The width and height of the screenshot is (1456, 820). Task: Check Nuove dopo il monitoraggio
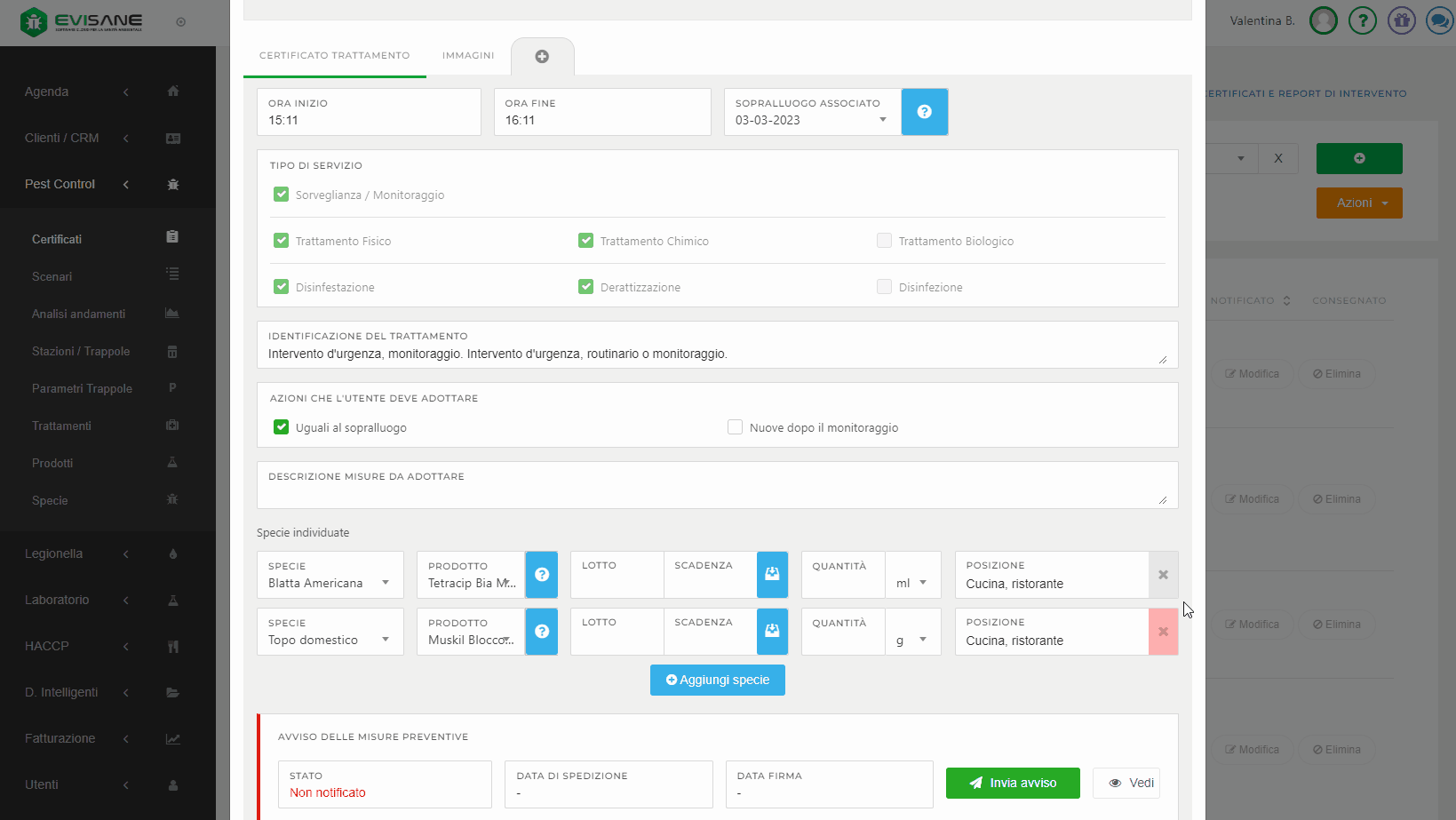735,427
